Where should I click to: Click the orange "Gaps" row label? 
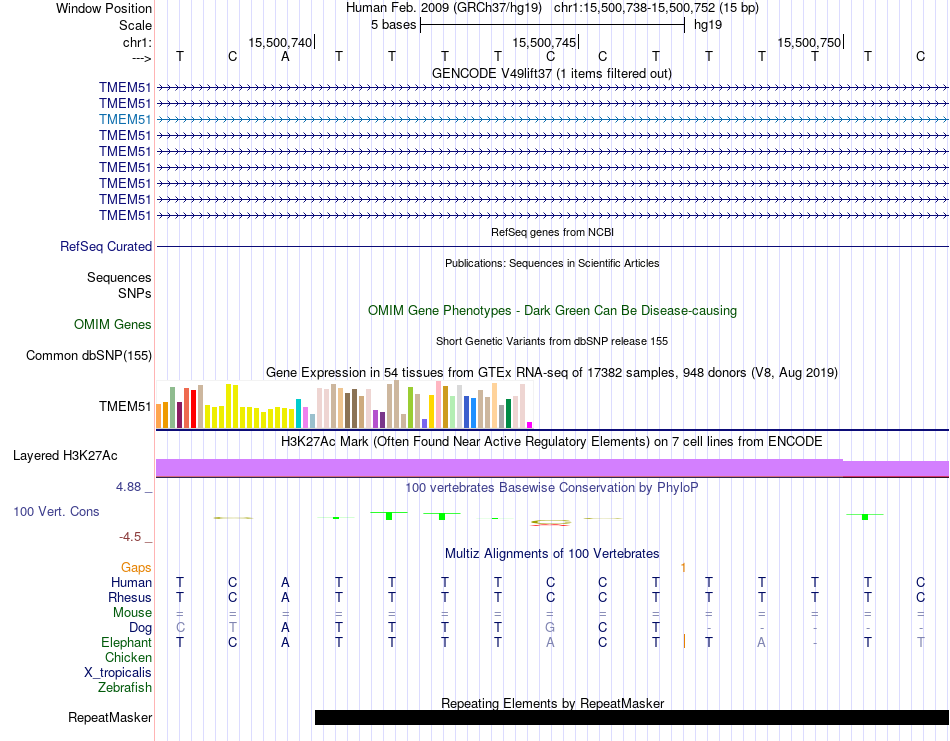pyautogui.click(x=136, y=567)
